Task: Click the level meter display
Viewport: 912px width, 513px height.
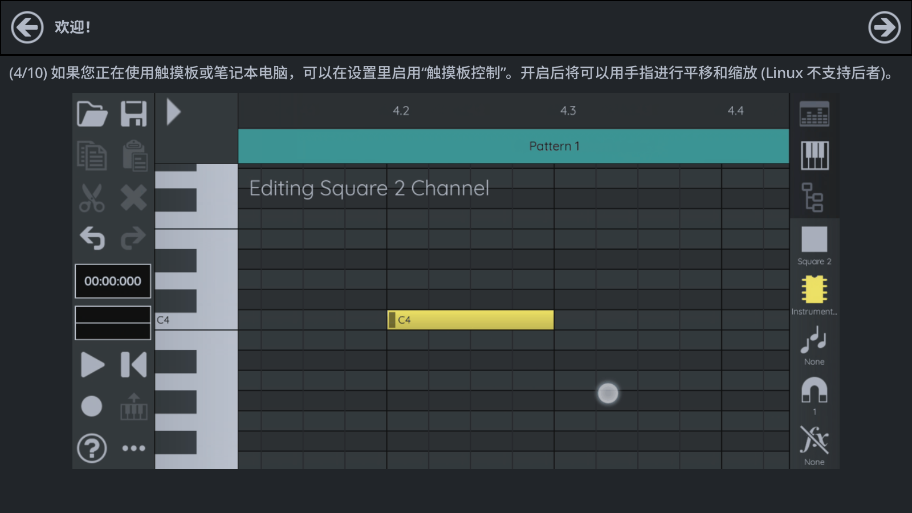Action: [113, 323]
